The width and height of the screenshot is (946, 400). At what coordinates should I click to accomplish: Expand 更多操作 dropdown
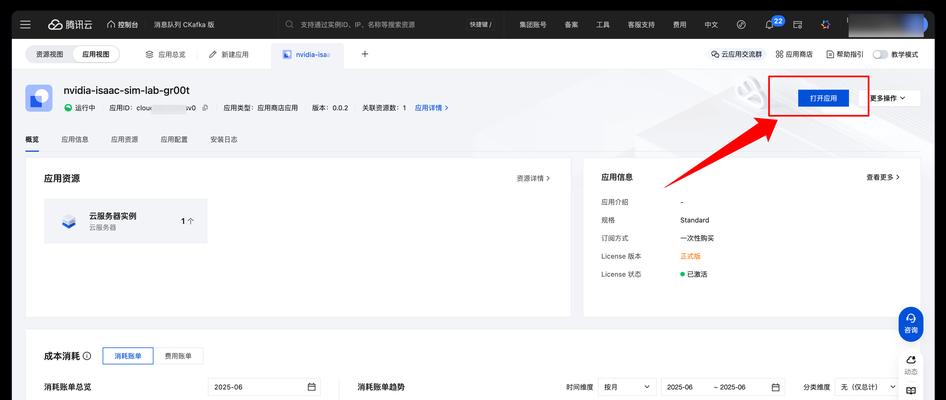tap(889, 98)
